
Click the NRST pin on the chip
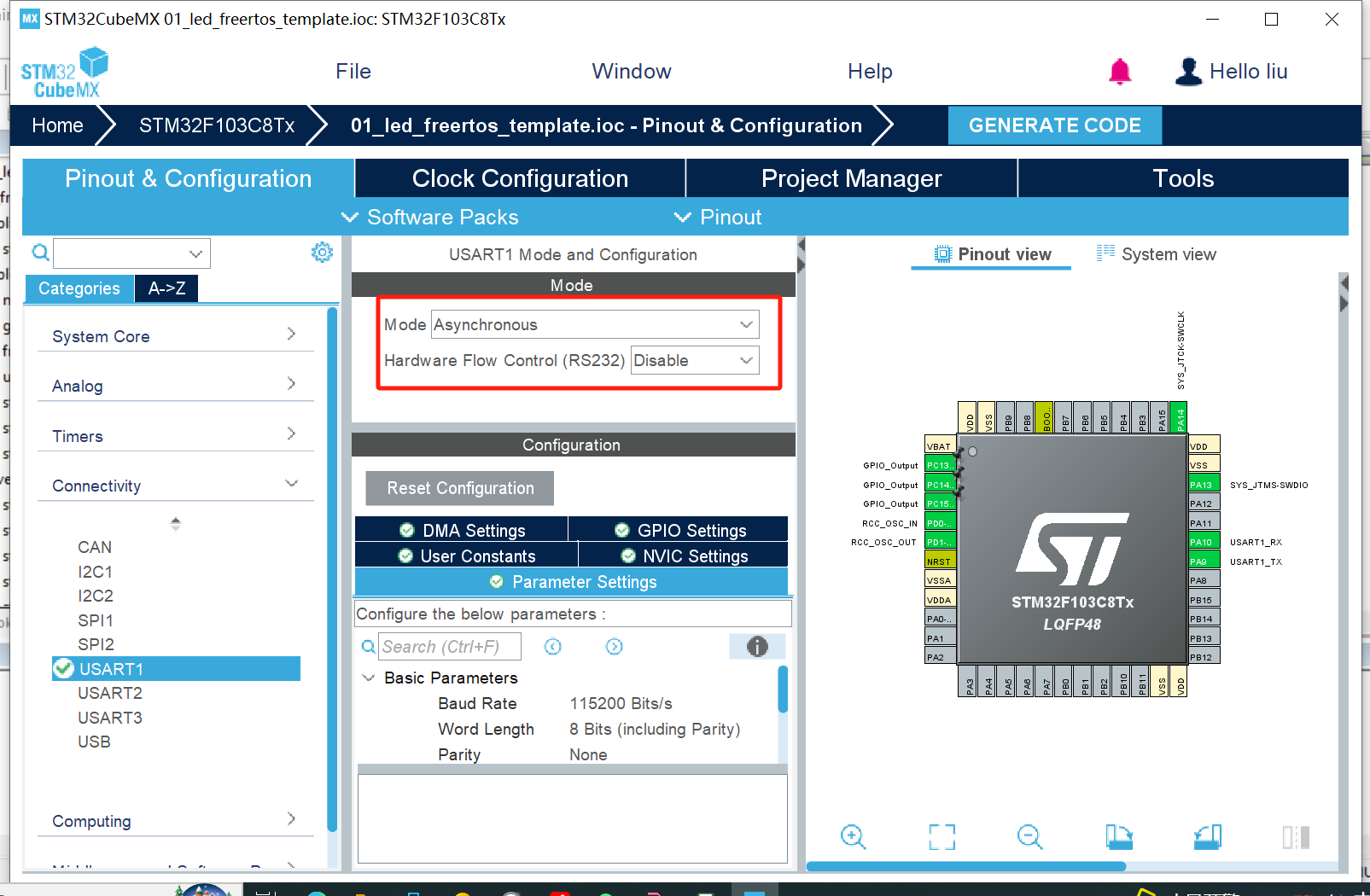[x=941, y=561]
